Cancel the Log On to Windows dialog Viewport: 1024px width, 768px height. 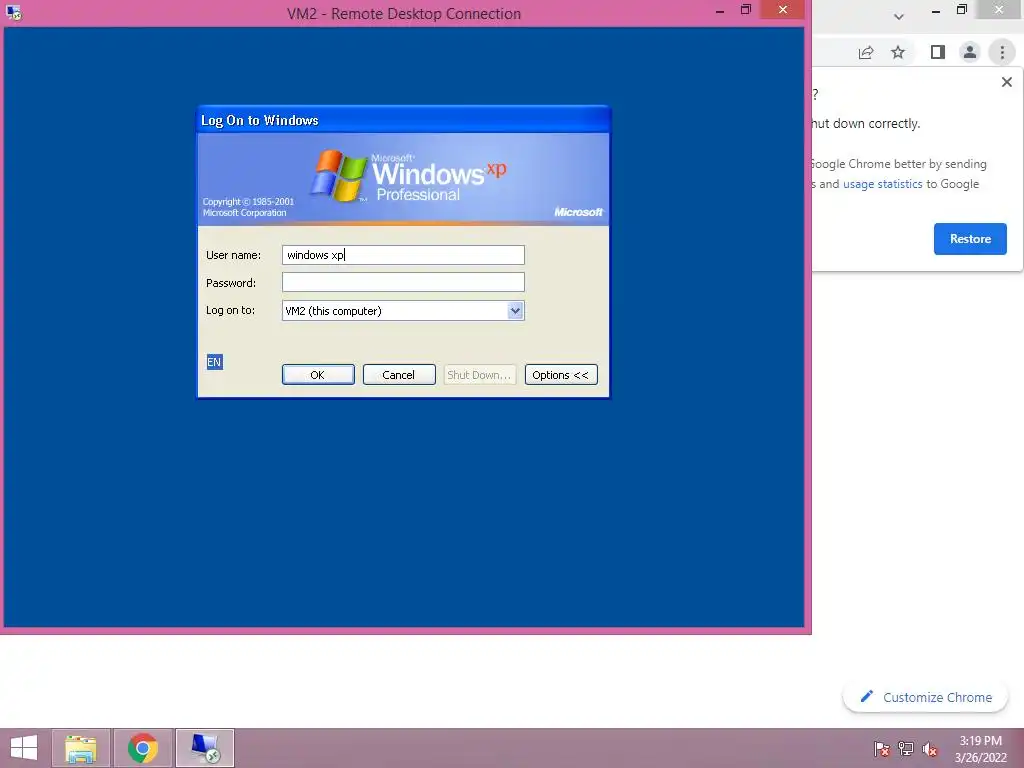pos(399,375)
